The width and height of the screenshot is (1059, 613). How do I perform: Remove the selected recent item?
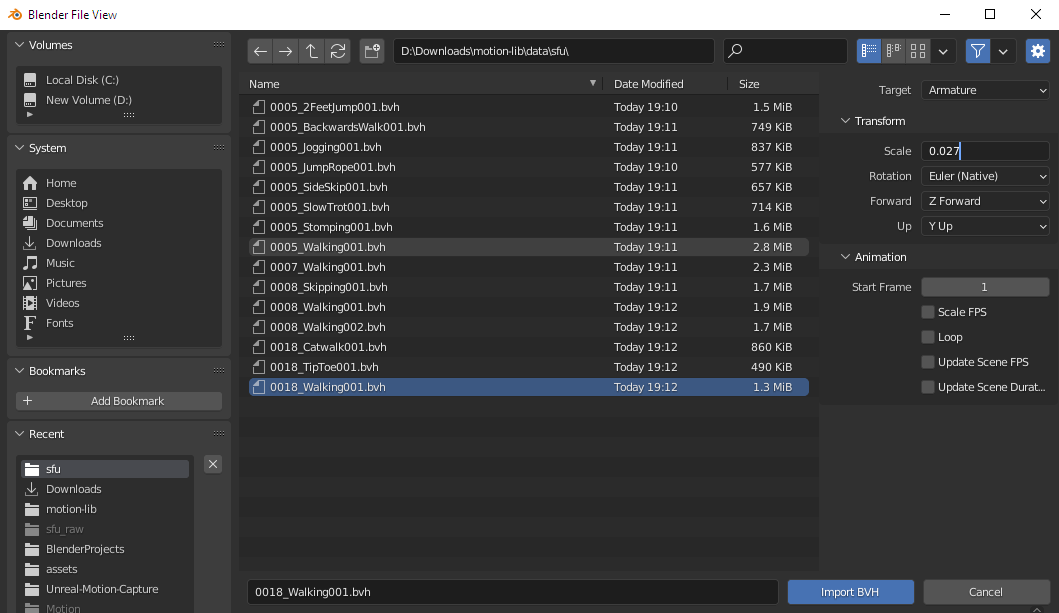[x=213, y=464]
